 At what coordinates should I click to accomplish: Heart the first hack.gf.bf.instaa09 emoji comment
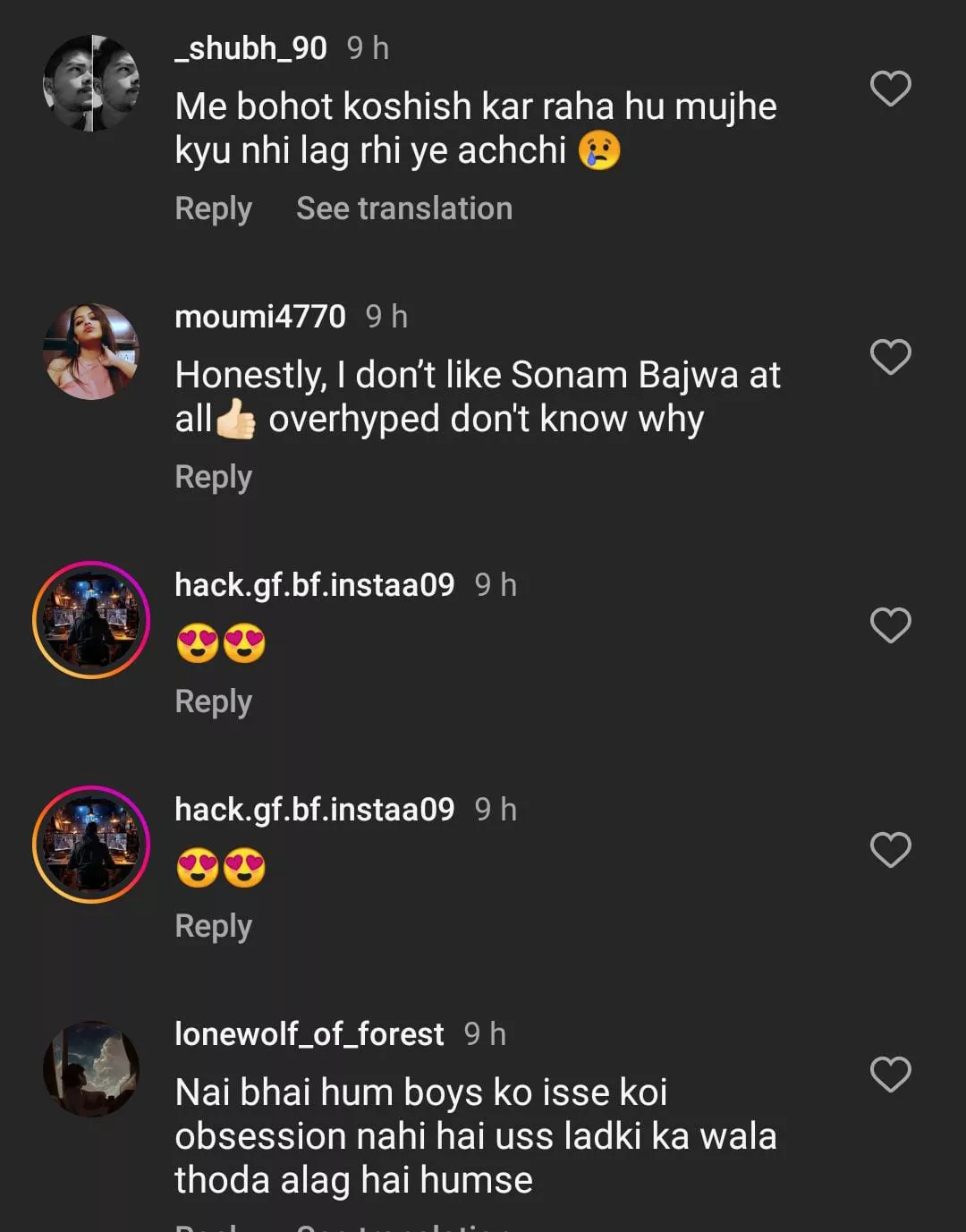(x=890, y=625)
